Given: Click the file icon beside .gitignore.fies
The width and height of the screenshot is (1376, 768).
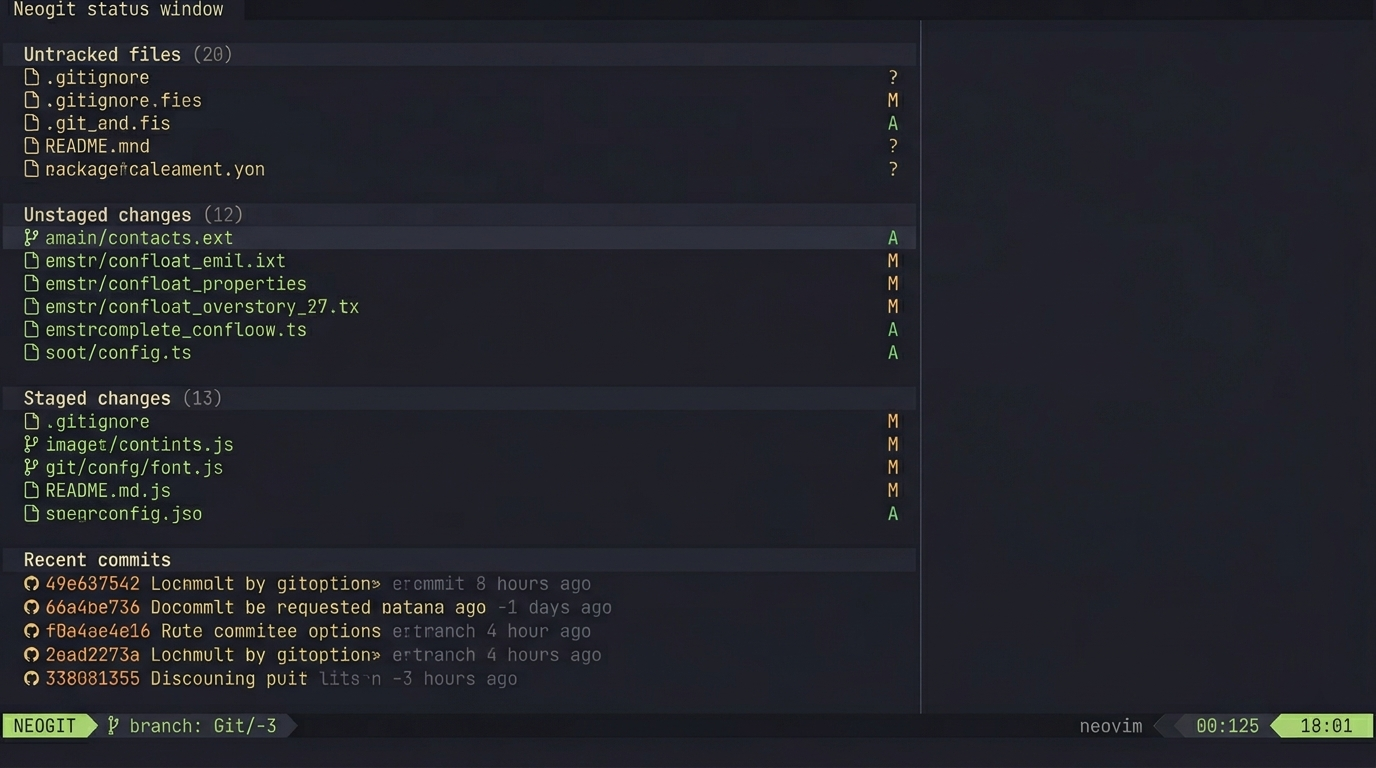Looking at the screenshot, I should [31, 100].
